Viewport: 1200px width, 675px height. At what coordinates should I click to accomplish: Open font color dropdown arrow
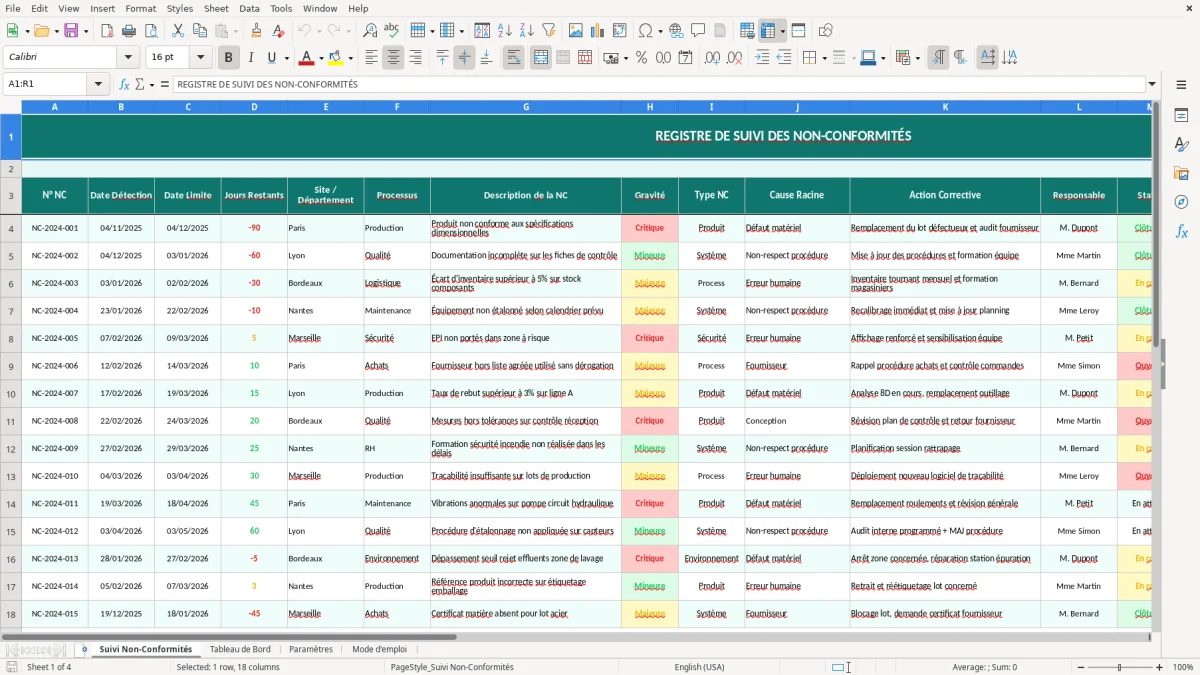[x=321, y=58]
